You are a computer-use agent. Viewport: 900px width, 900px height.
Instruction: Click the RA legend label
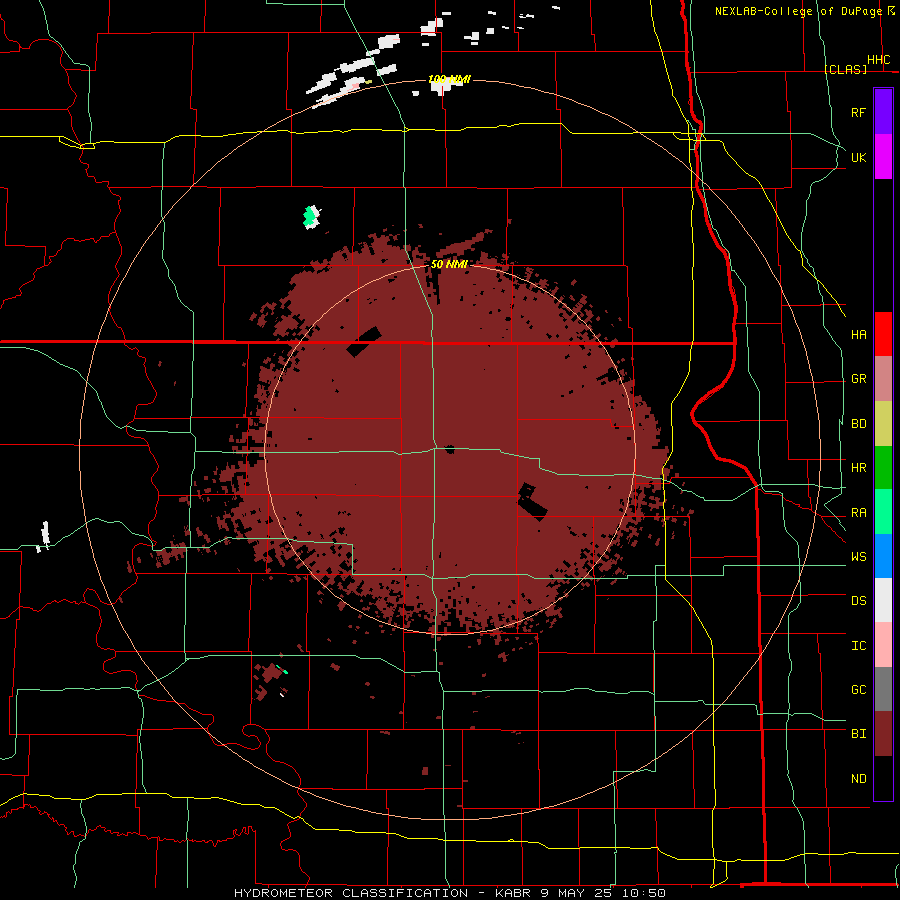pyautogui.click(x=858, y=513)
